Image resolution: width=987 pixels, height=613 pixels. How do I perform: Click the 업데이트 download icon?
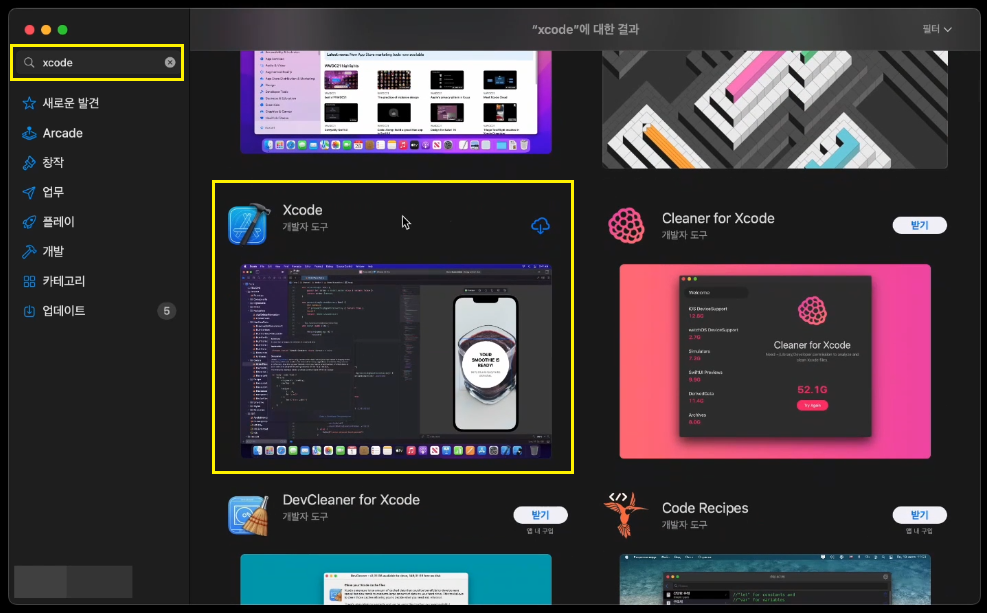pos(29,310)
